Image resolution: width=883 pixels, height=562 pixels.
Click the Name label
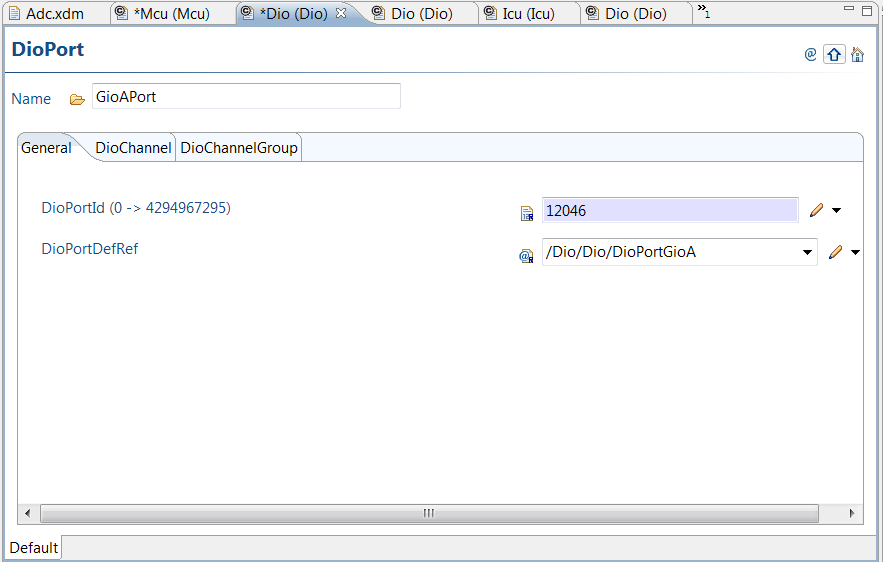[x=31, y=99]
